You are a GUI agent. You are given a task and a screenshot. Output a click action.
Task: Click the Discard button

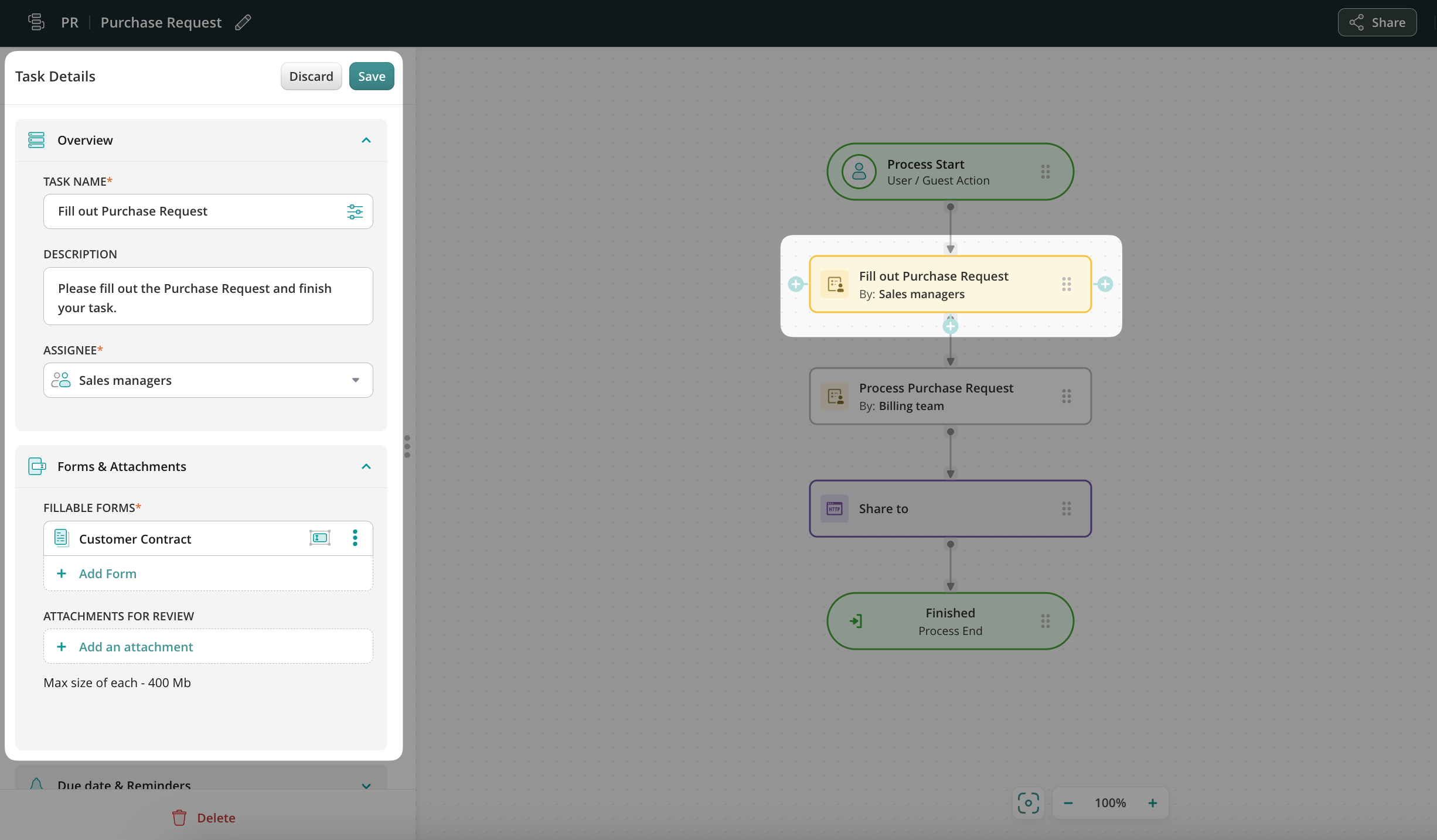click(311, 76)
